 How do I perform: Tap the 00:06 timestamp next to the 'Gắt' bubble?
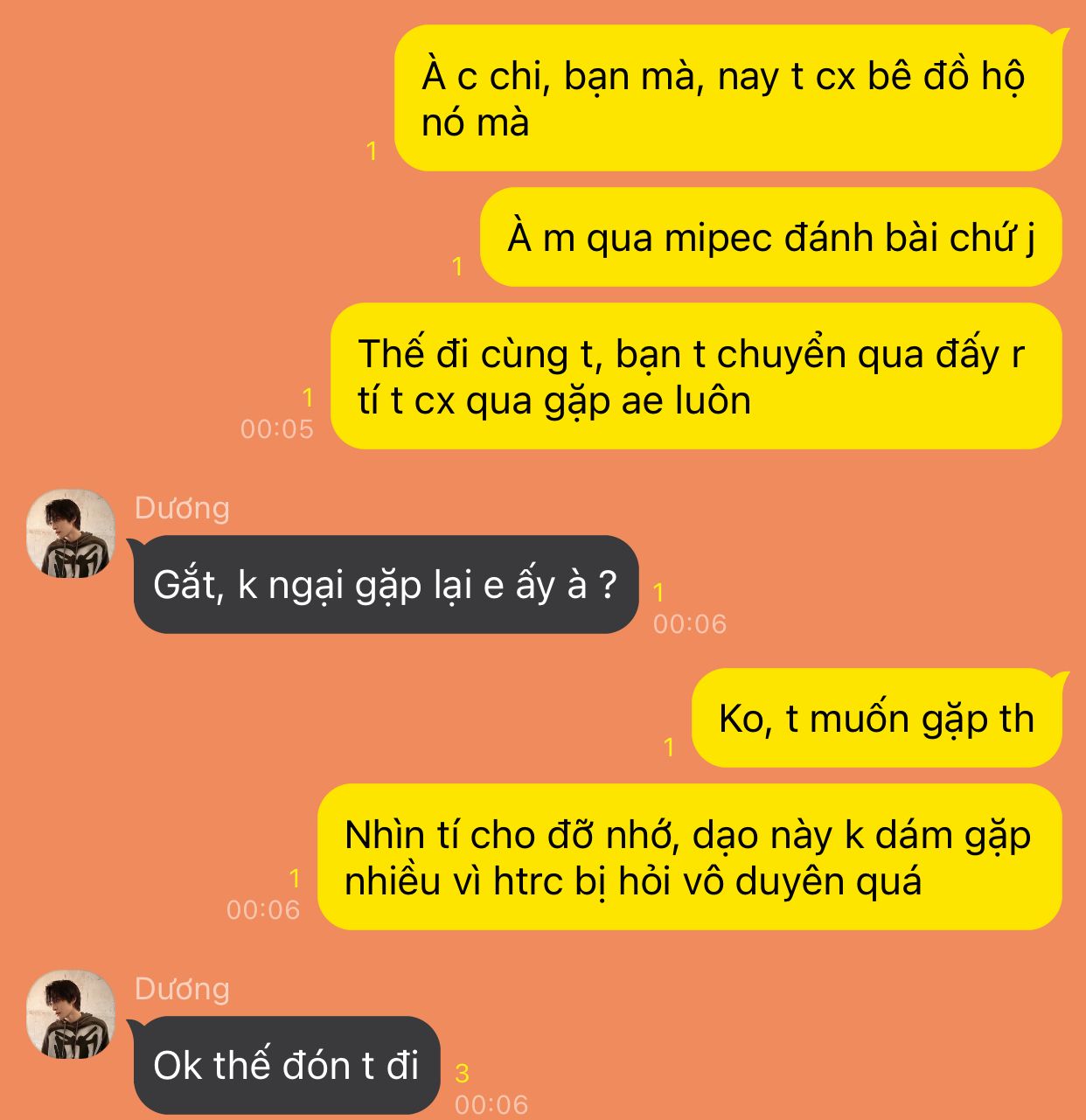point(690,623)
